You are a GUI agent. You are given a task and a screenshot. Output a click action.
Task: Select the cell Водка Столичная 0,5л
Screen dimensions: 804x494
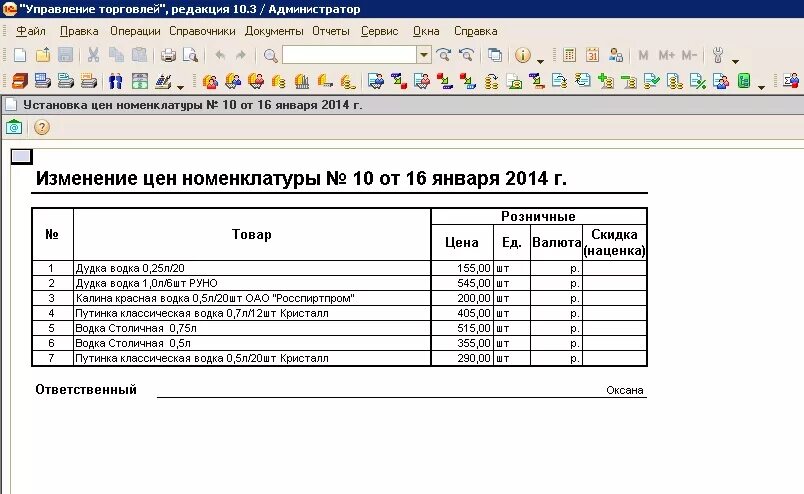[x=252, y=343]
